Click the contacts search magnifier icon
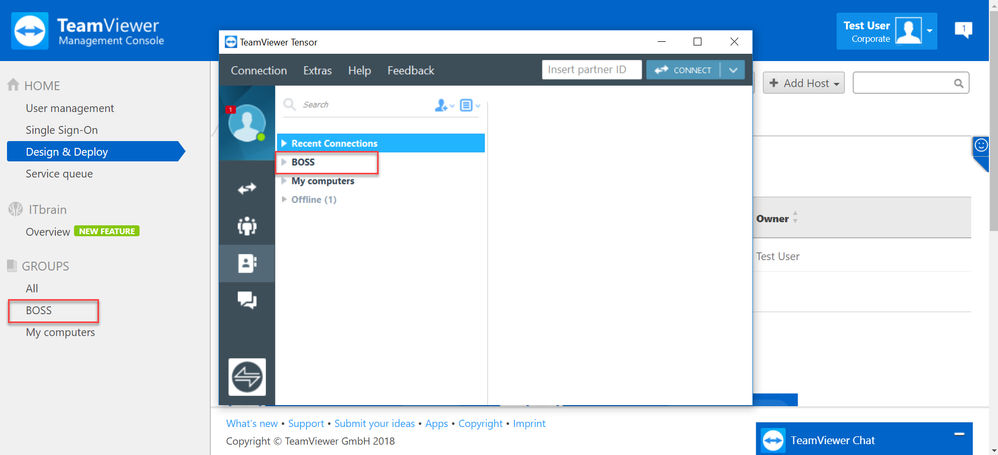 [289, 104]
